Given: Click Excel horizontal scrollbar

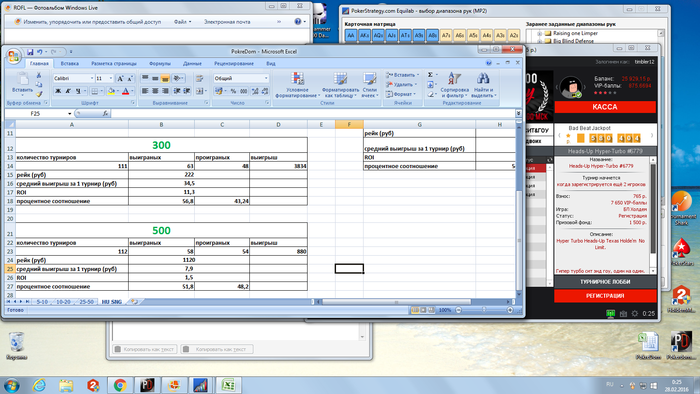Looking at the screenshot, I should (x=396, y=302).
